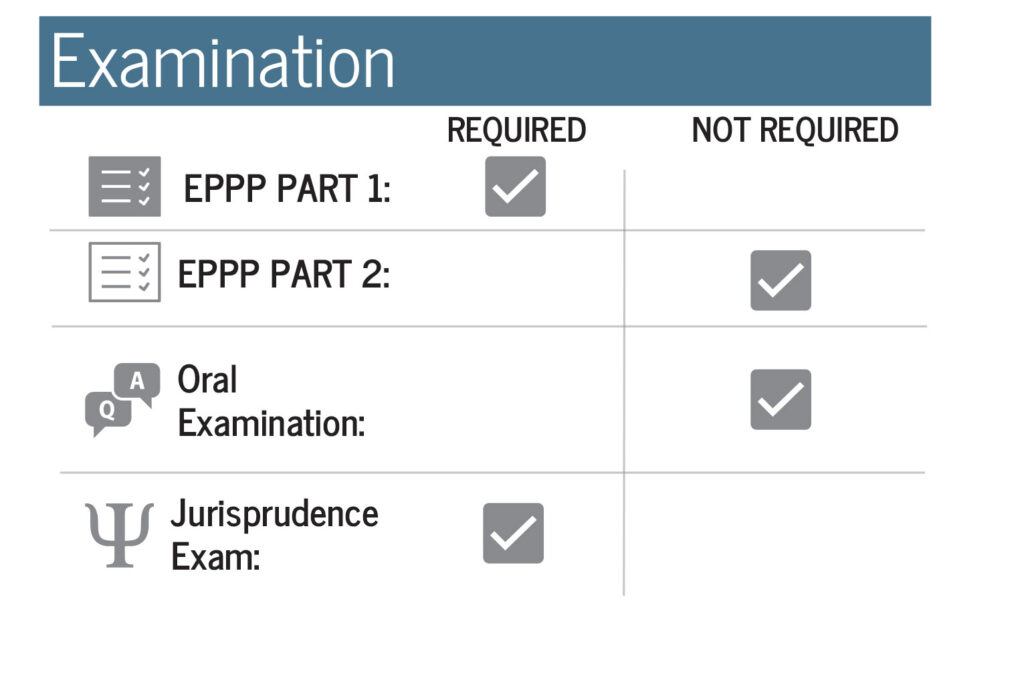Uncheck the Required box for Jurisprudence Exam
Screen dimensions: 1024x684
pyautogui.click(x=513, y=533)
